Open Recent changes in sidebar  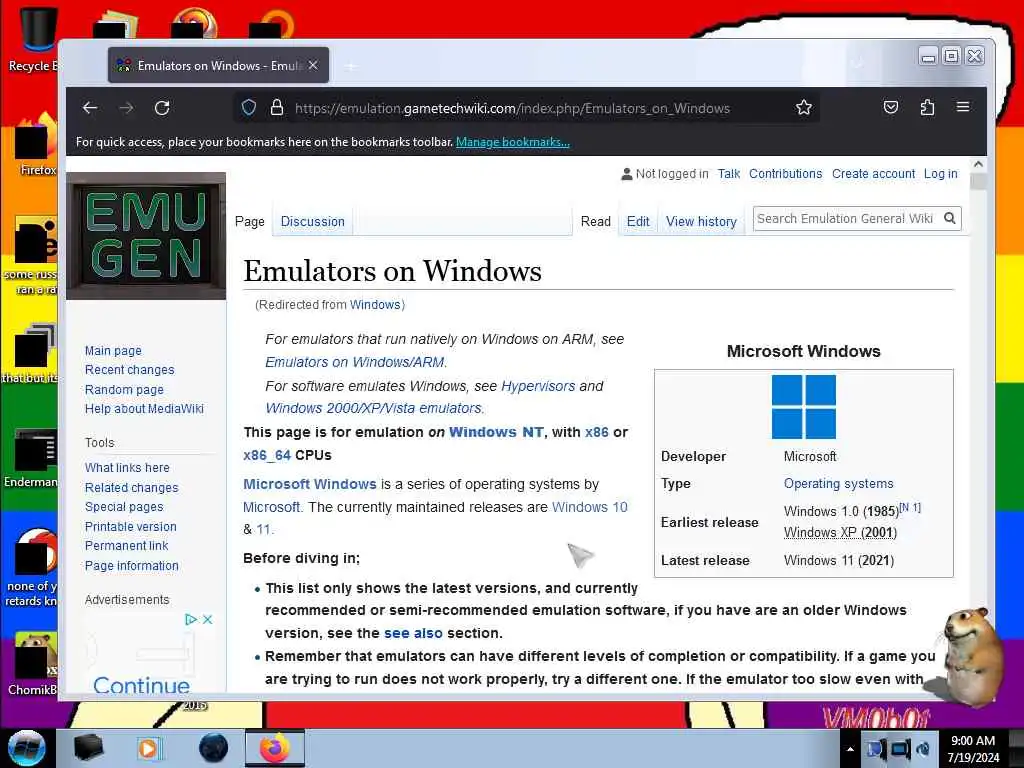pos(129,370)
